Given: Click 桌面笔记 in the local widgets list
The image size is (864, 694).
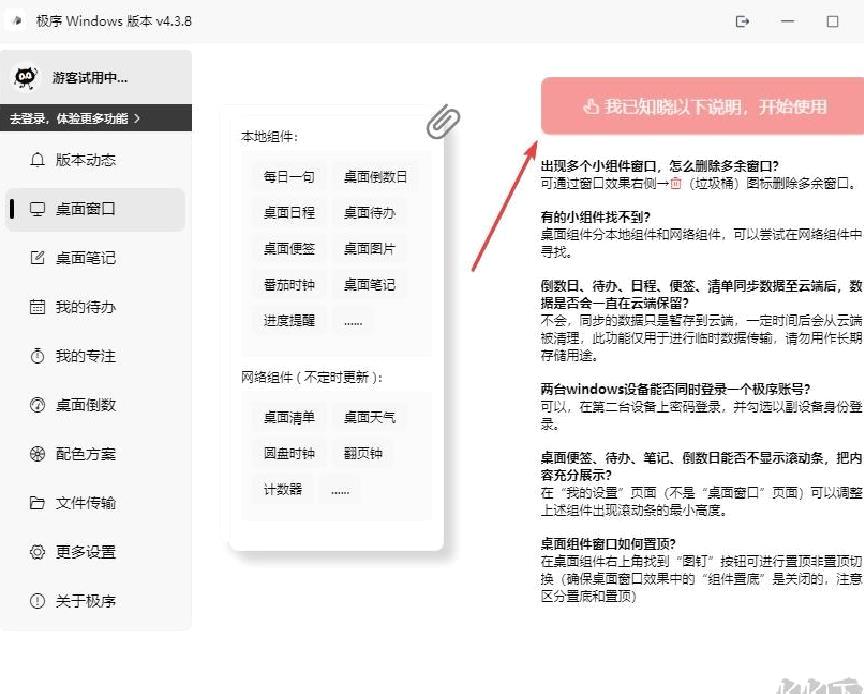Looking at the screenshot, I should coord(370,284).
